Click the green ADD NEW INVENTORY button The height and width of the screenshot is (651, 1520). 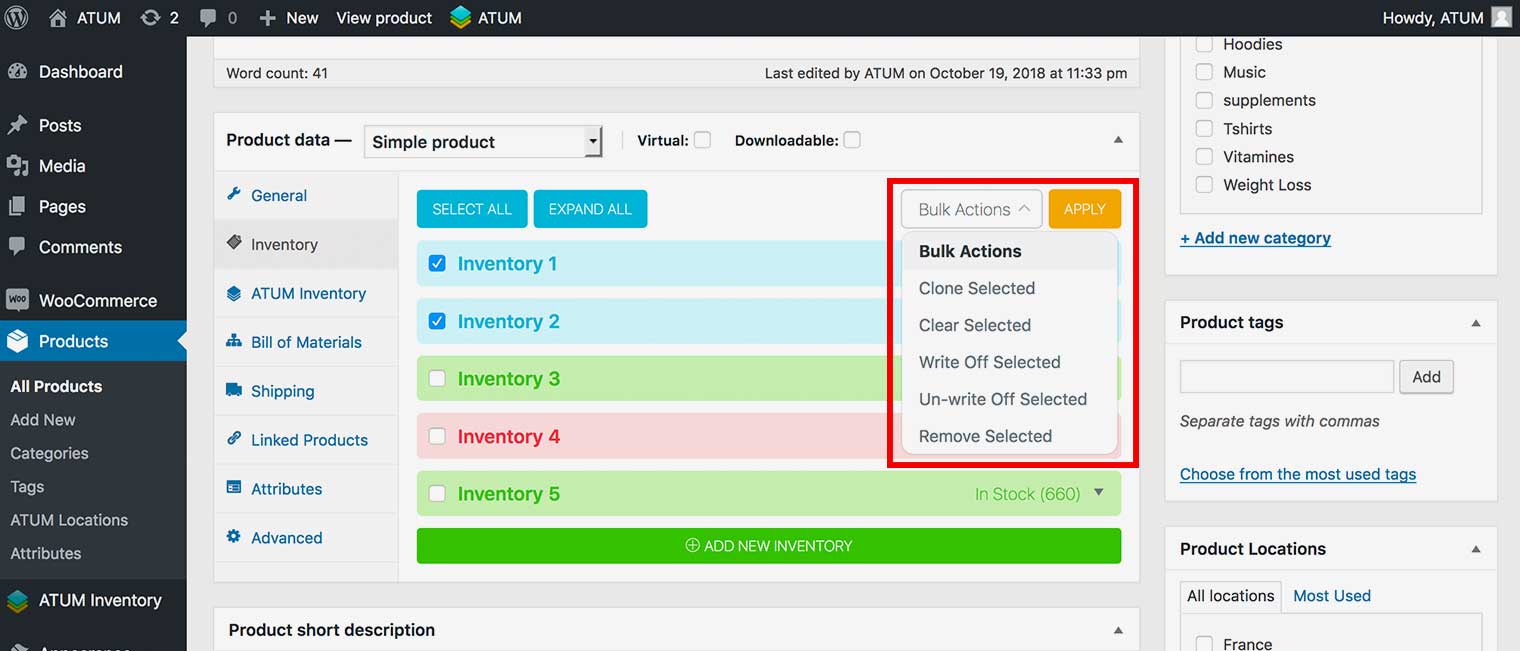tap(768, 546)
